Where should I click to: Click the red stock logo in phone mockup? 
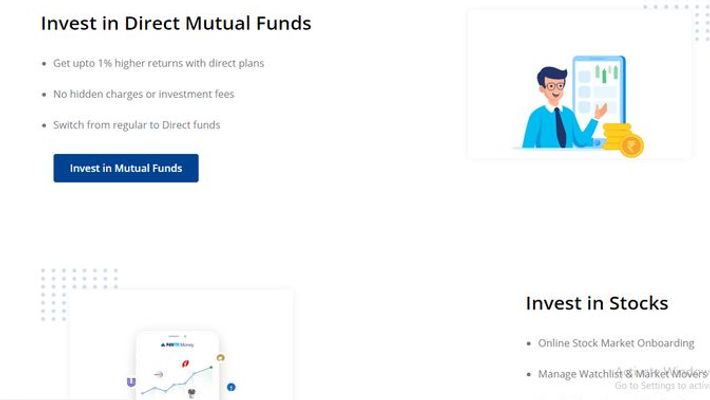185,363
